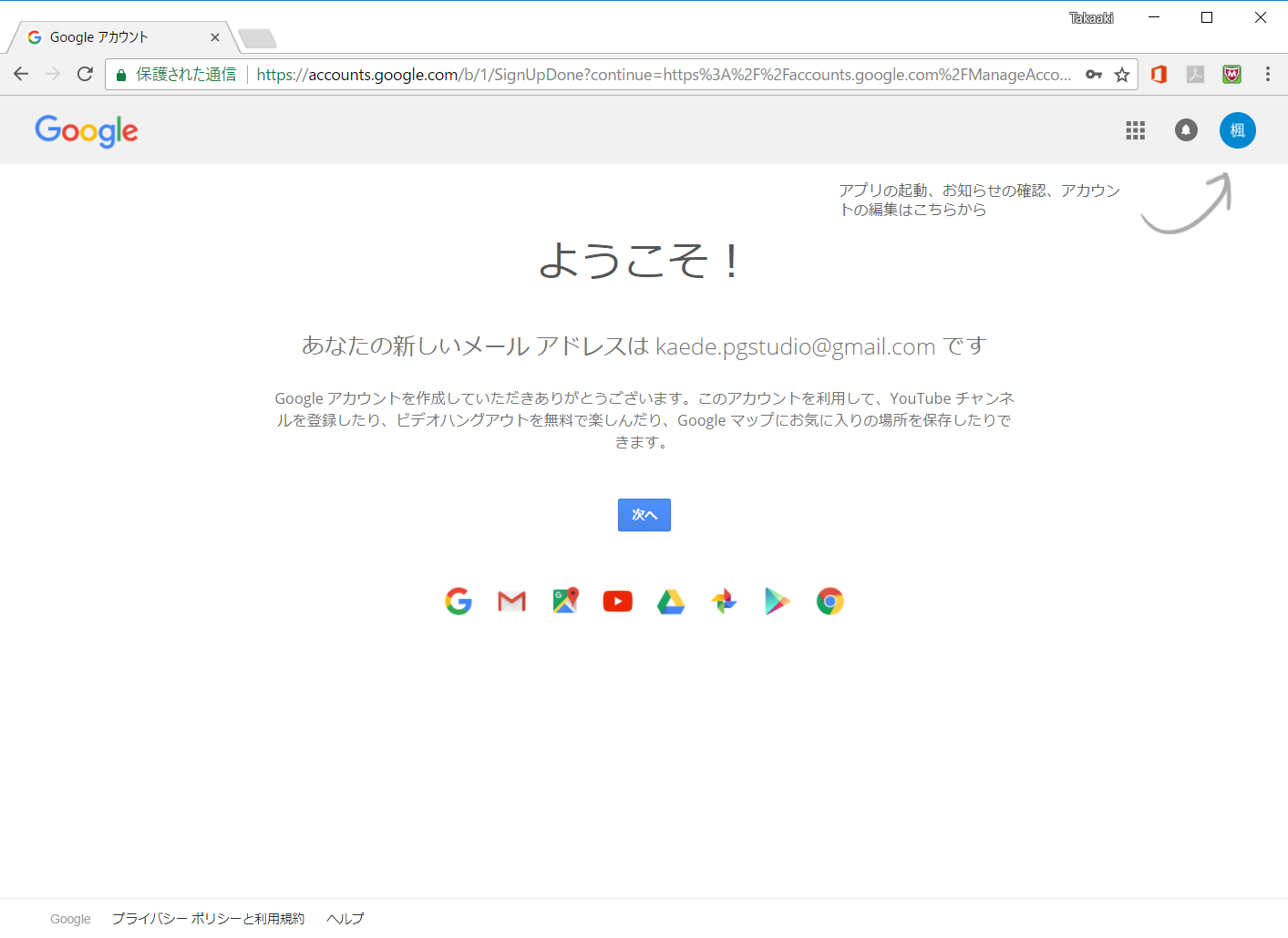This screenshot has height=938, width=1288.
Task: Click the Google footer link
Action: [70, 919]
